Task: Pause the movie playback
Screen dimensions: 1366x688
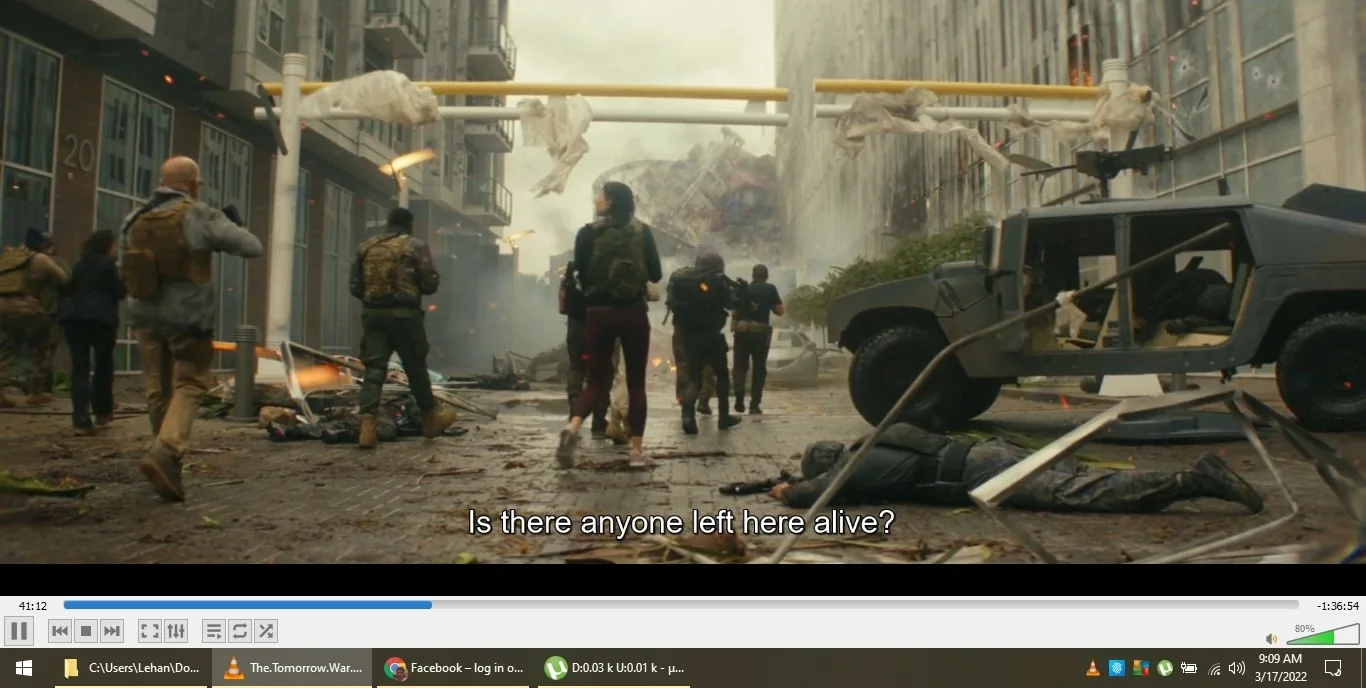Action: [x=19, y=631]
